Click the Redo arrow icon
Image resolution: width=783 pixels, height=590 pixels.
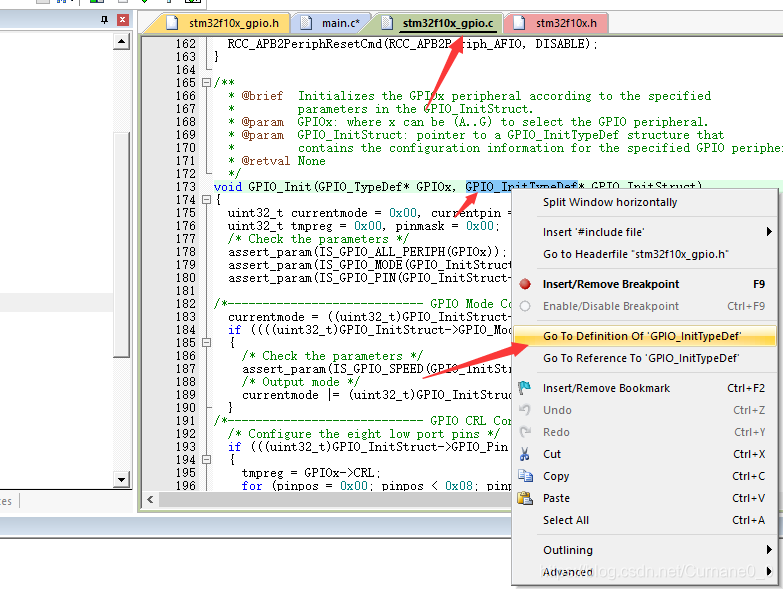pyautogui.click(x=525, y=432)
